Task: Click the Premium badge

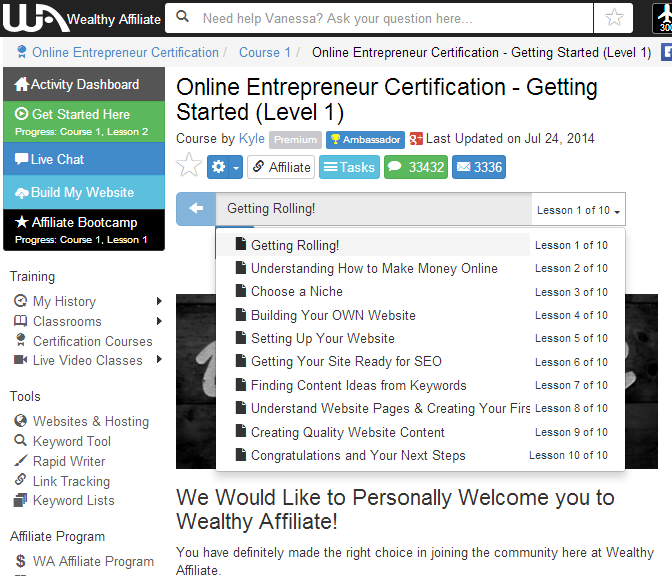Action: coord(295,140)
